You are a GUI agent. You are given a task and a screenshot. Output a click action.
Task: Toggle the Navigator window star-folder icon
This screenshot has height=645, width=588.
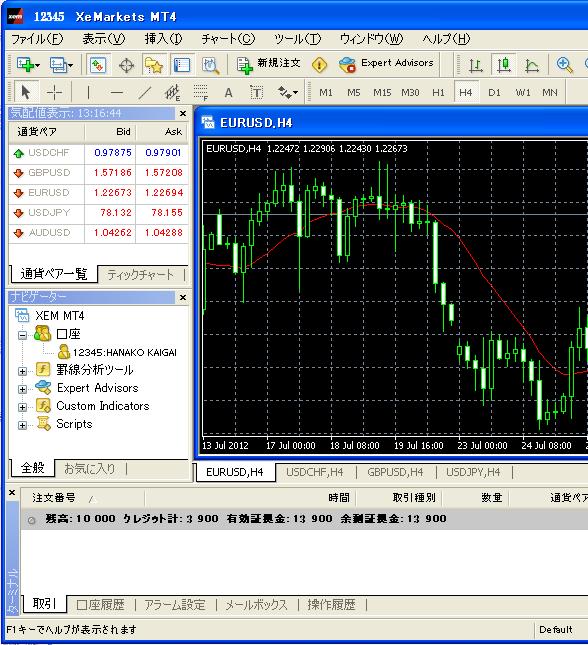coord(154,65)
